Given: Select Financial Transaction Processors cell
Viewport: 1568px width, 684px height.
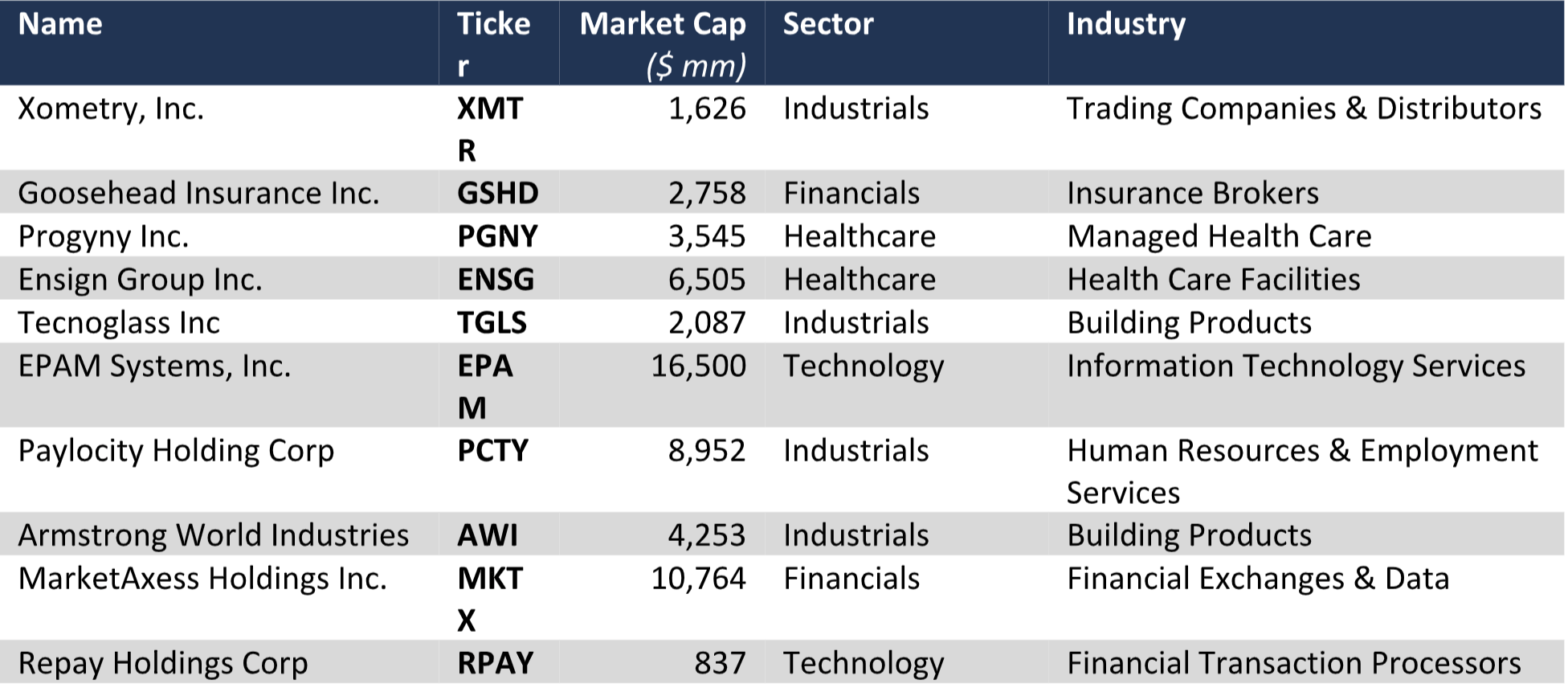Looking at the screenshot, I should (1293, 663).
